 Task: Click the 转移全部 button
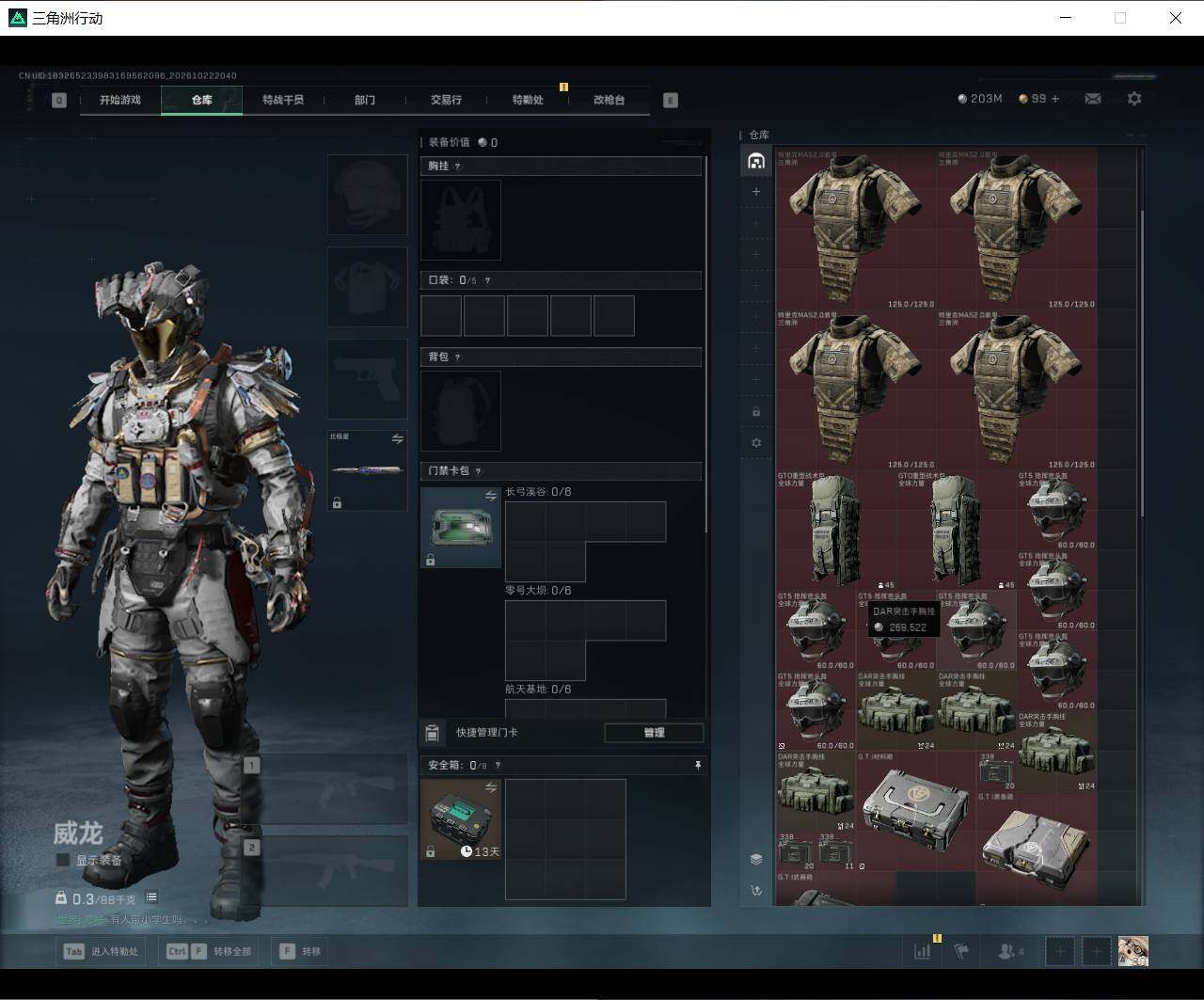[210, 951]
